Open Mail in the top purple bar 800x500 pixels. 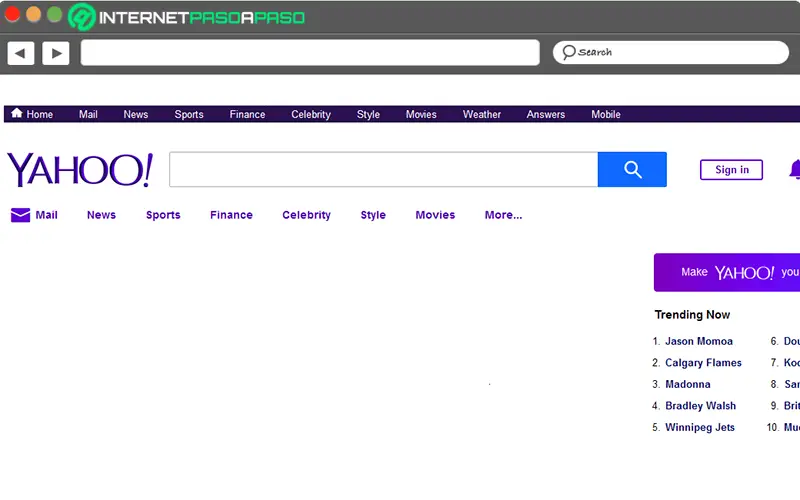point(88,114)
